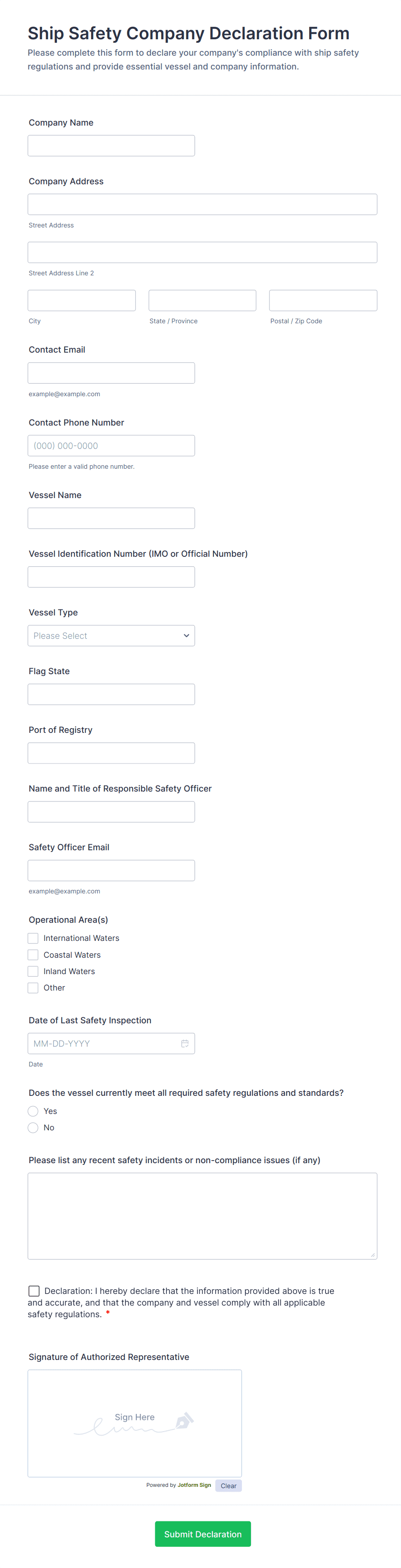Click the Contact Phone Number field

tap(111, 445)
